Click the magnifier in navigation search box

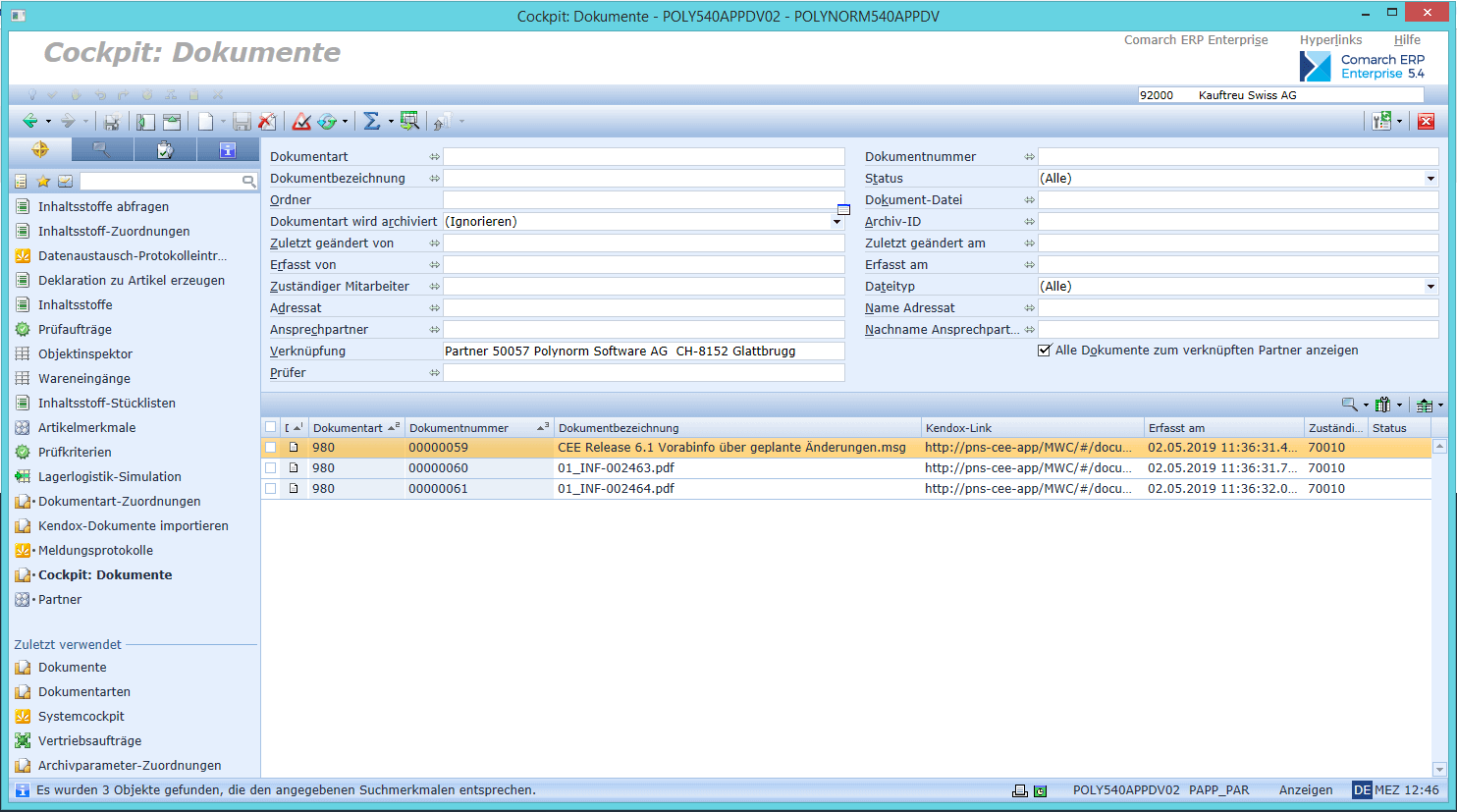pyautogui.click(x=248, y=181)
